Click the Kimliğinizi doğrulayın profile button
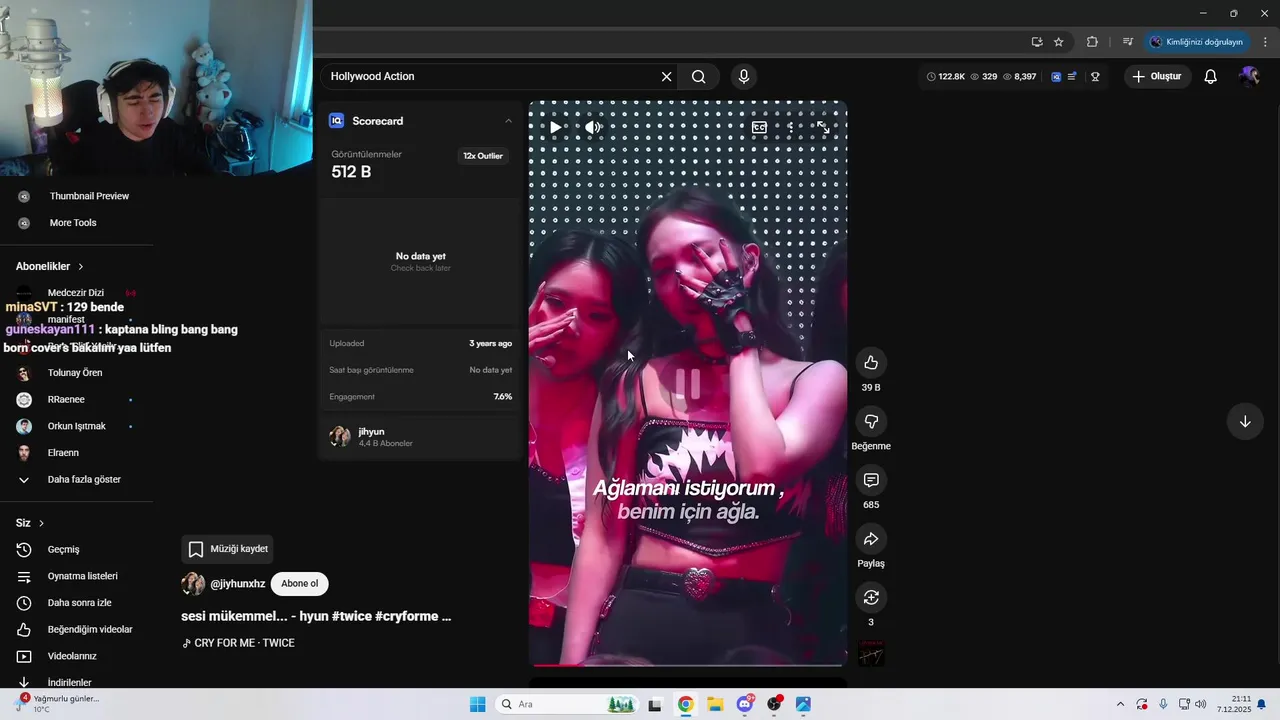The width and height of the screenshot is (1280, 720). (1196, 42)
